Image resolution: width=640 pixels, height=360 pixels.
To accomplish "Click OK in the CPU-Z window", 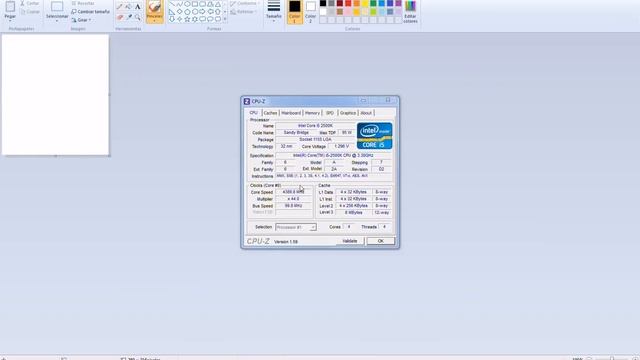I will click(380, 241).
